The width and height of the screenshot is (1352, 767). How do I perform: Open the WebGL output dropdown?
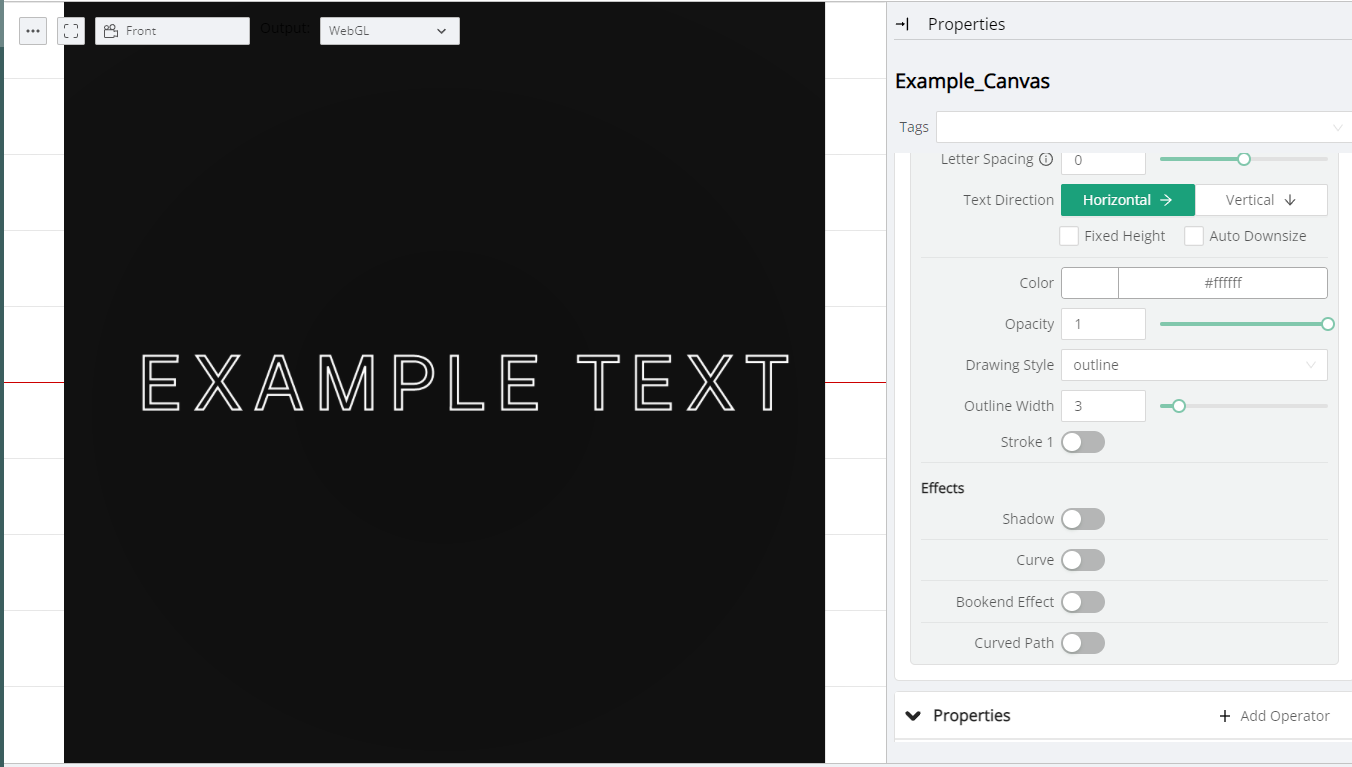tap(389, 31)
